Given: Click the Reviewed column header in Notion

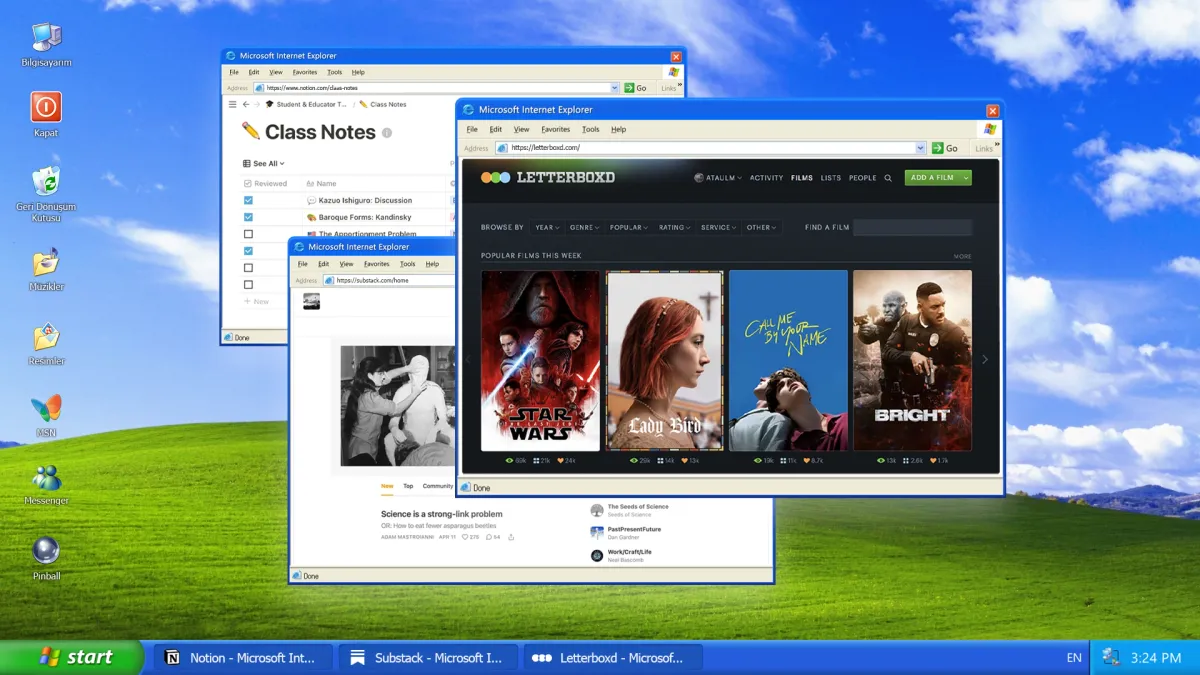Looking at the screenshot, I should click(265, 184).
